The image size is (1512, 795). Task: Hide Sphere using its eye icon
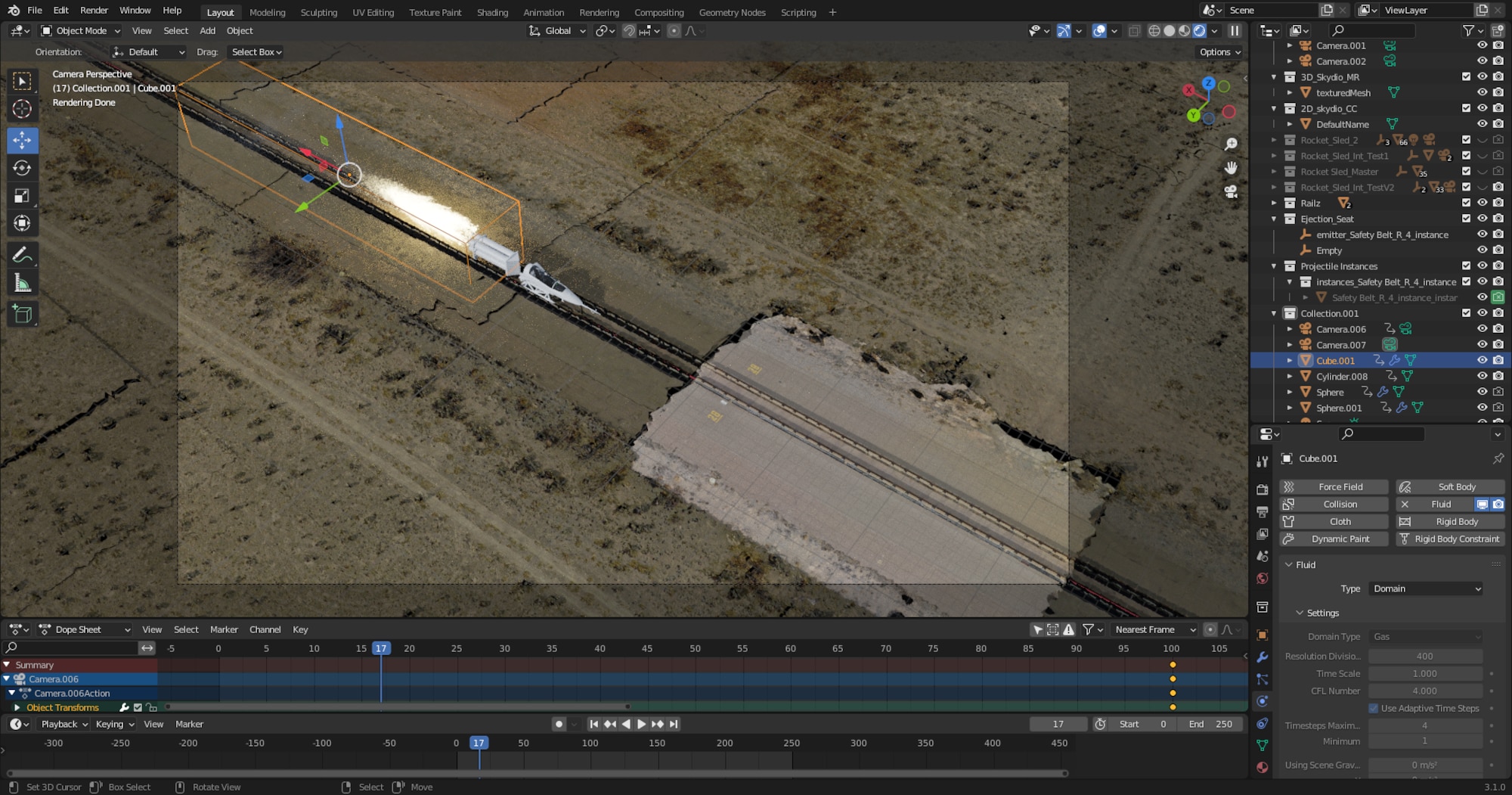(1482, 392)
